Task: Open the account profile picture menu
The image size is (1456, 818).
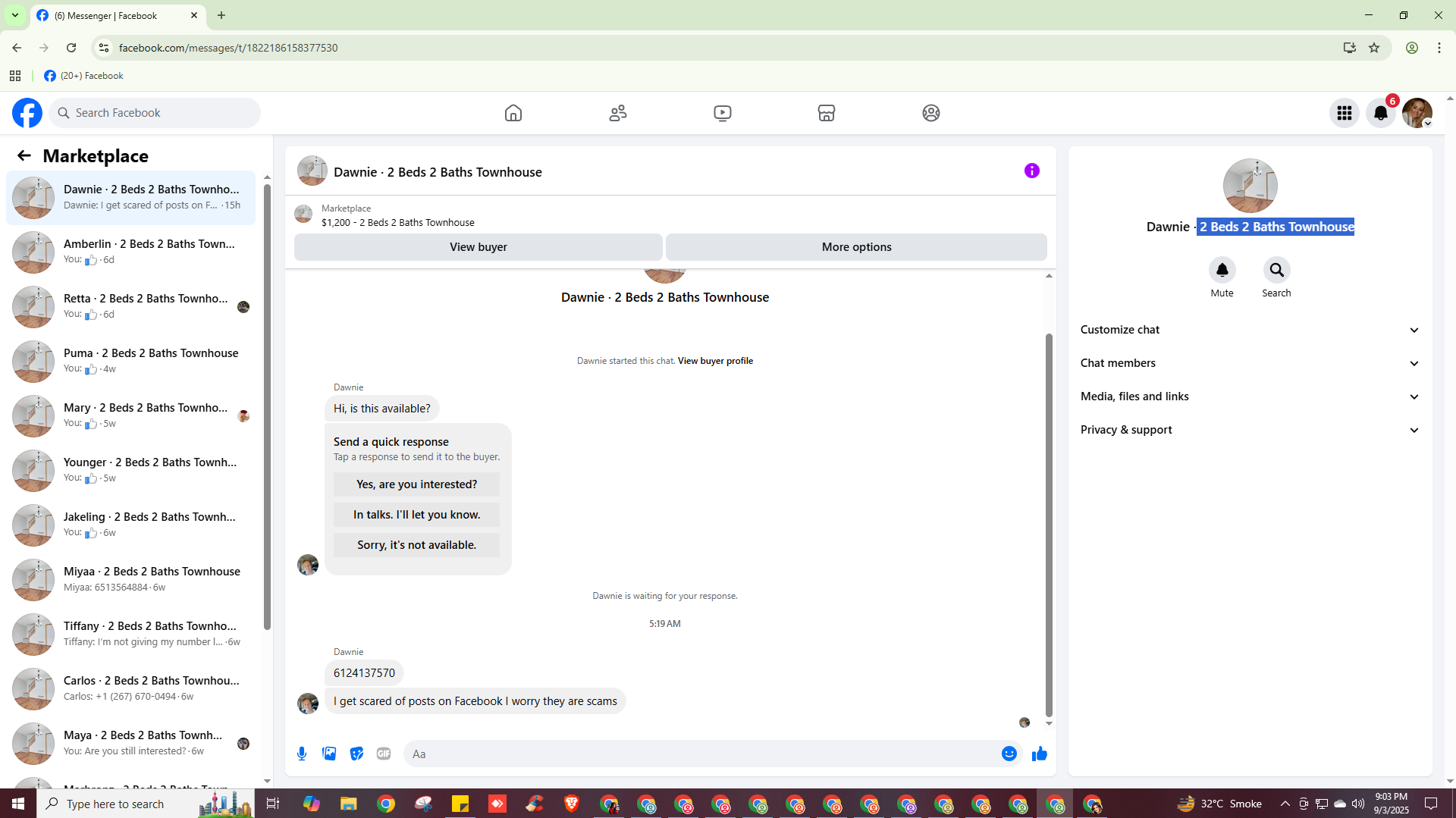Action: click(x=1417, y=113)
